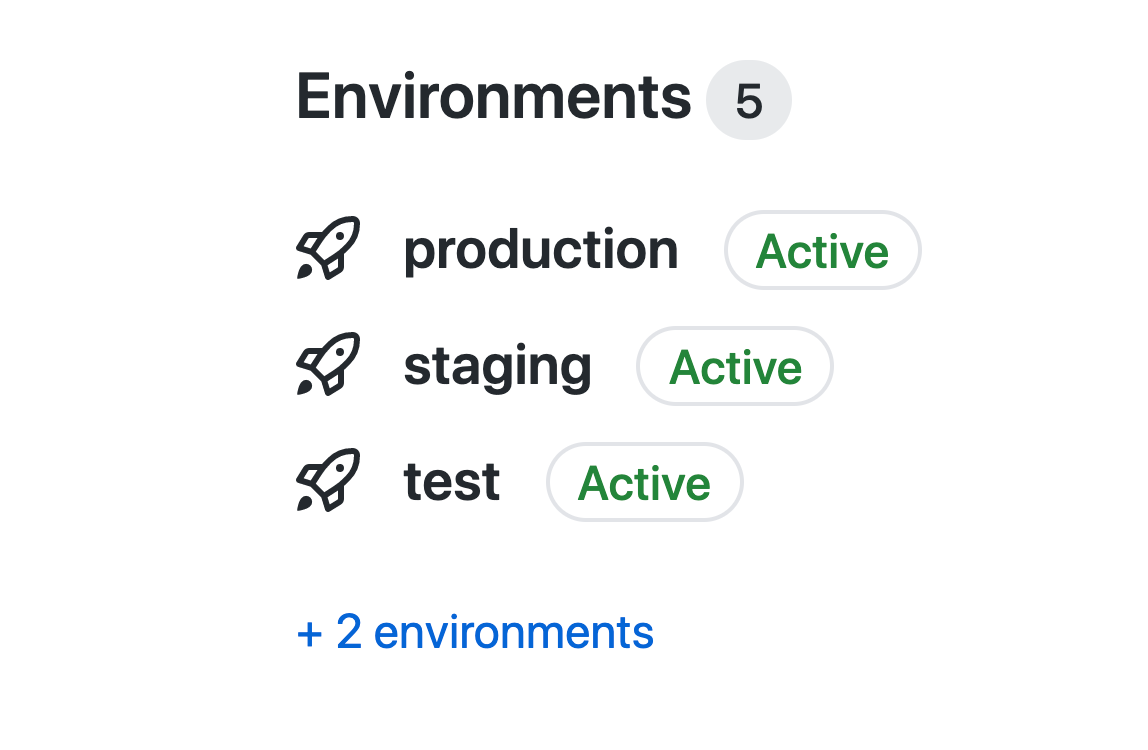Select the production deployment rocket symbol
Screen dimensions: 1148x750
click(328, 248)
